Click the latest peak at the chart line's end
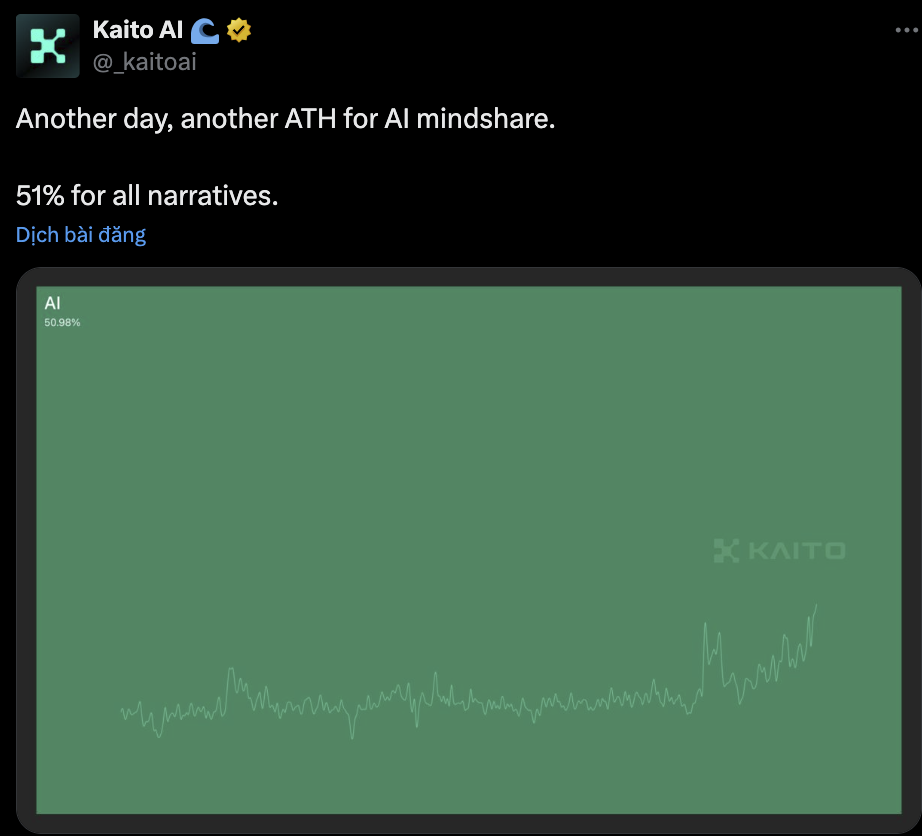Viewport: 922px width, 836px height. tap(816, 607)
